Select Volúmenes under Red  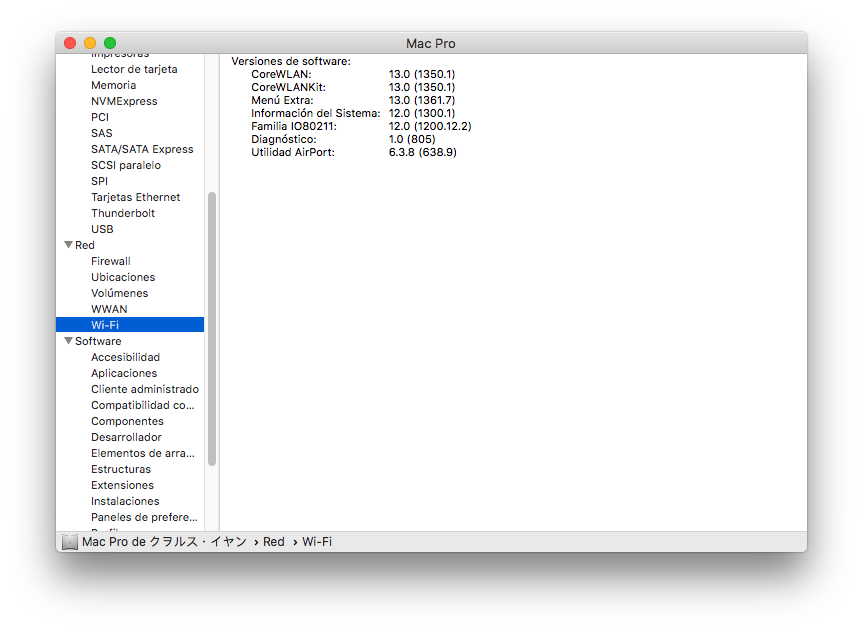coord(119,293)
